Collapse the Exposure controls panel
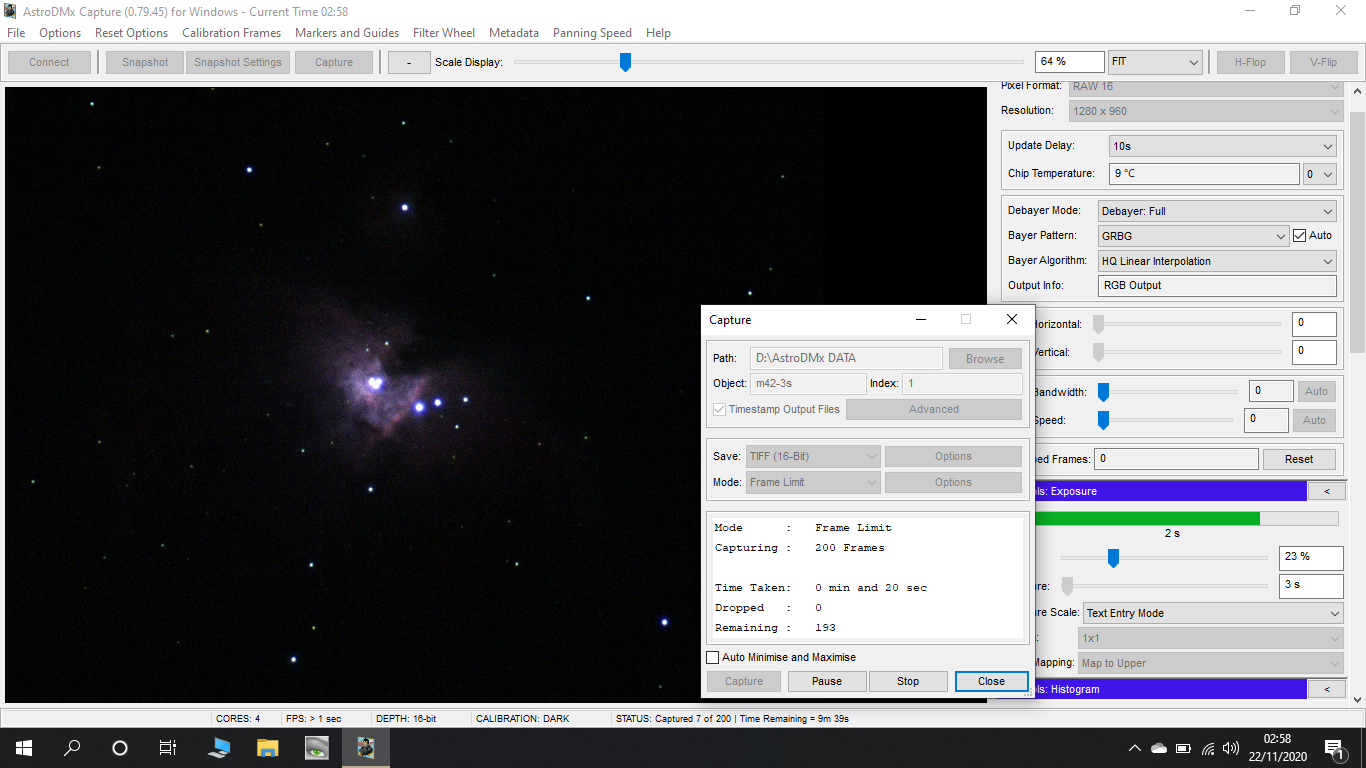 1327,490
